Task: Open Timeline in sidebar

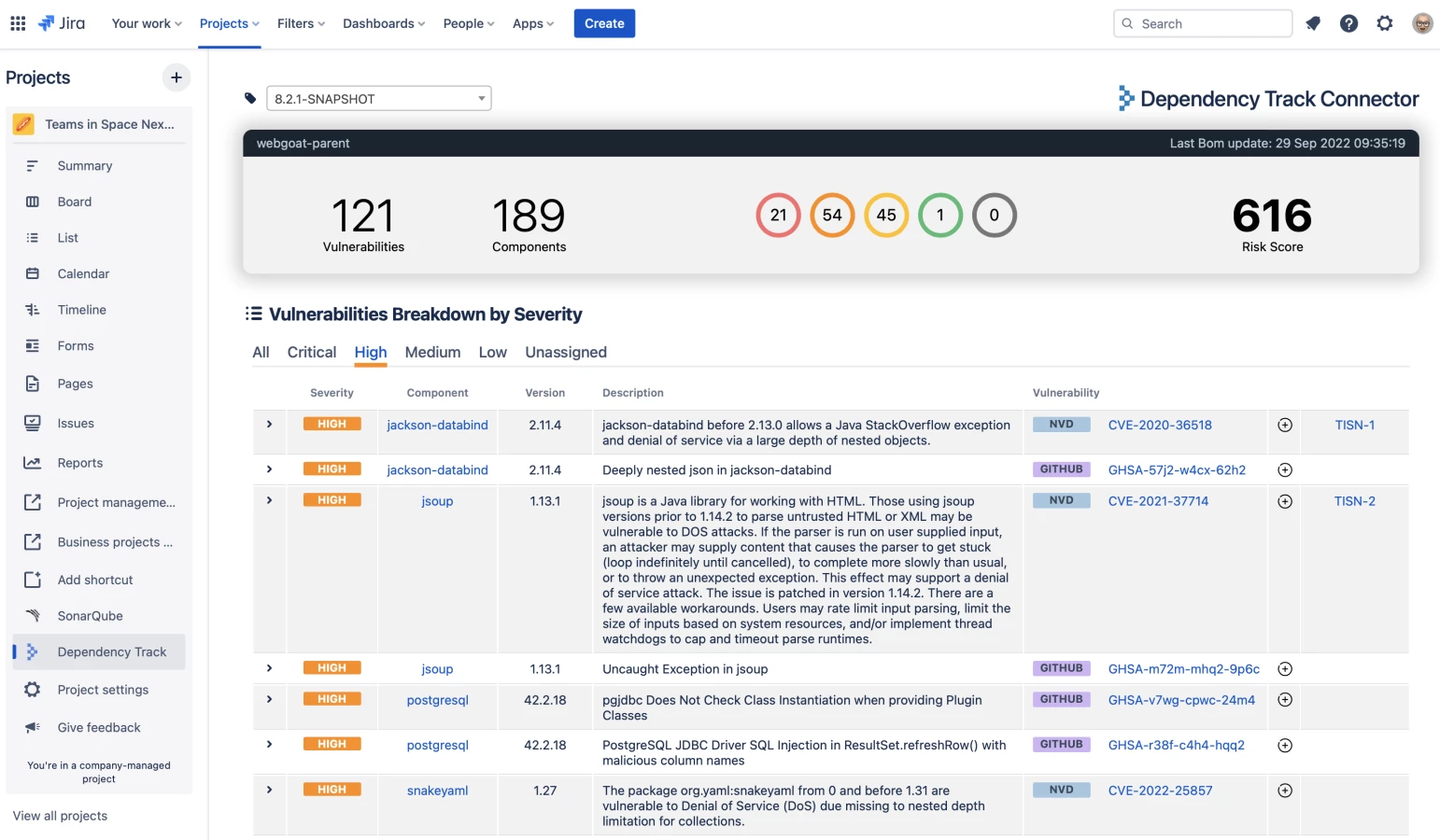Action: (99, 310)
